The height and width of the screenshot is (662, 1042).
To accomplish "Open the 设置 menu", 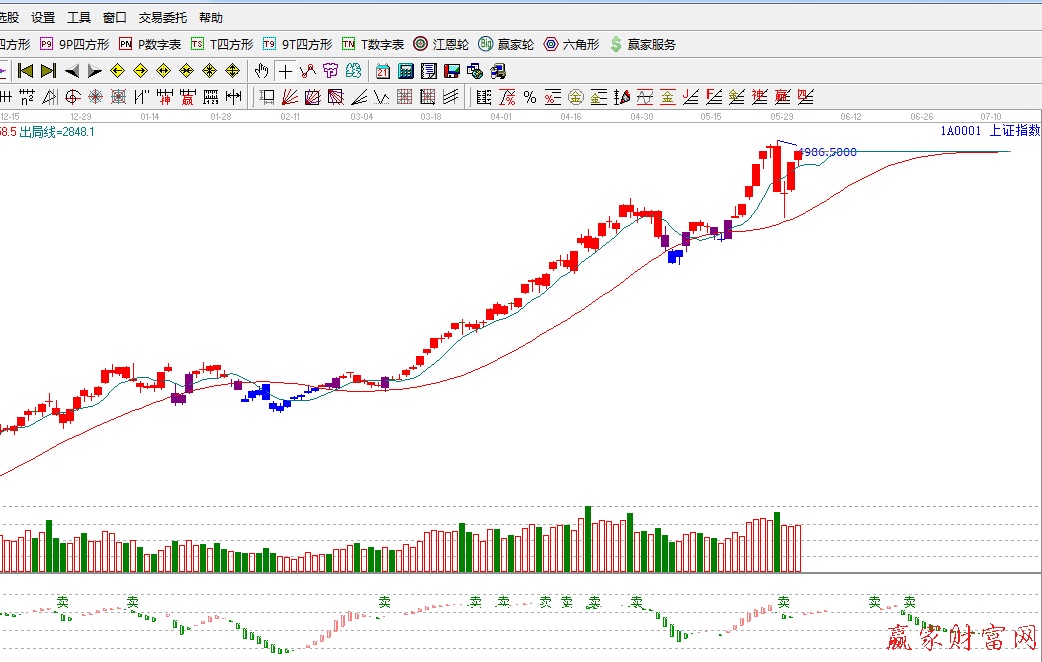I will click(43, 18).
